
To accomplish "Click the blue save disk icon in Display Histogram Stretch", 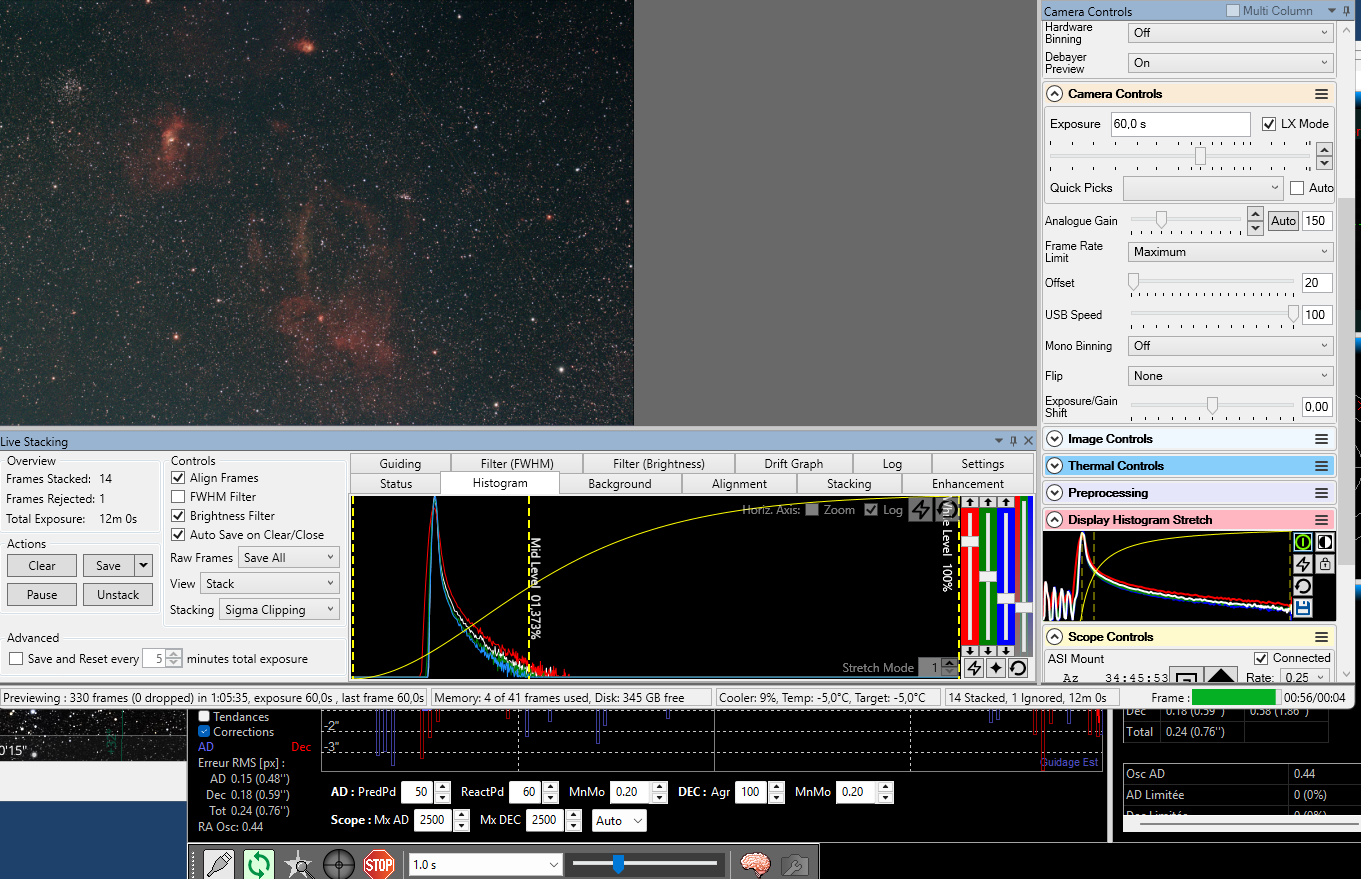I will click(1302, 608).
